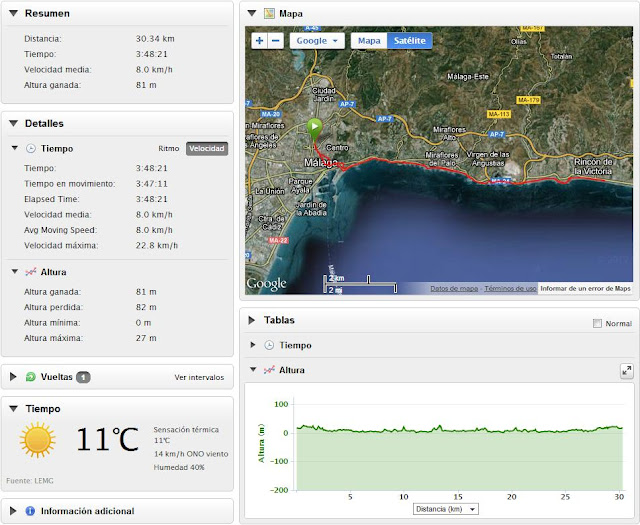Click the Google logo on the map
640x525 pixels.
tap(266, 284)
